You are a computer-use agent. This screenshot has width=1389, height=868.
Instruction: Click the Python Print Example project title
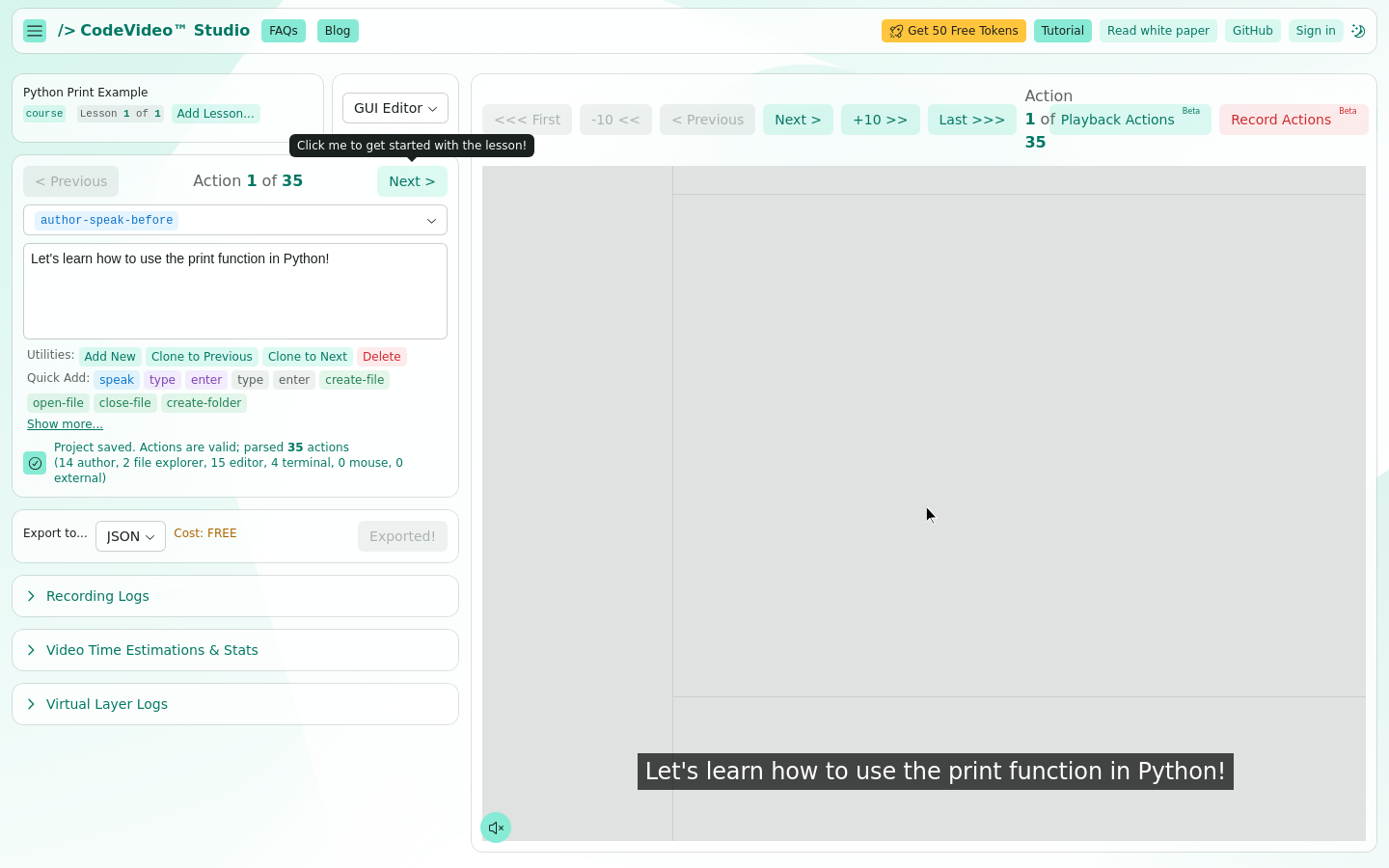click(x=86, y=93)
